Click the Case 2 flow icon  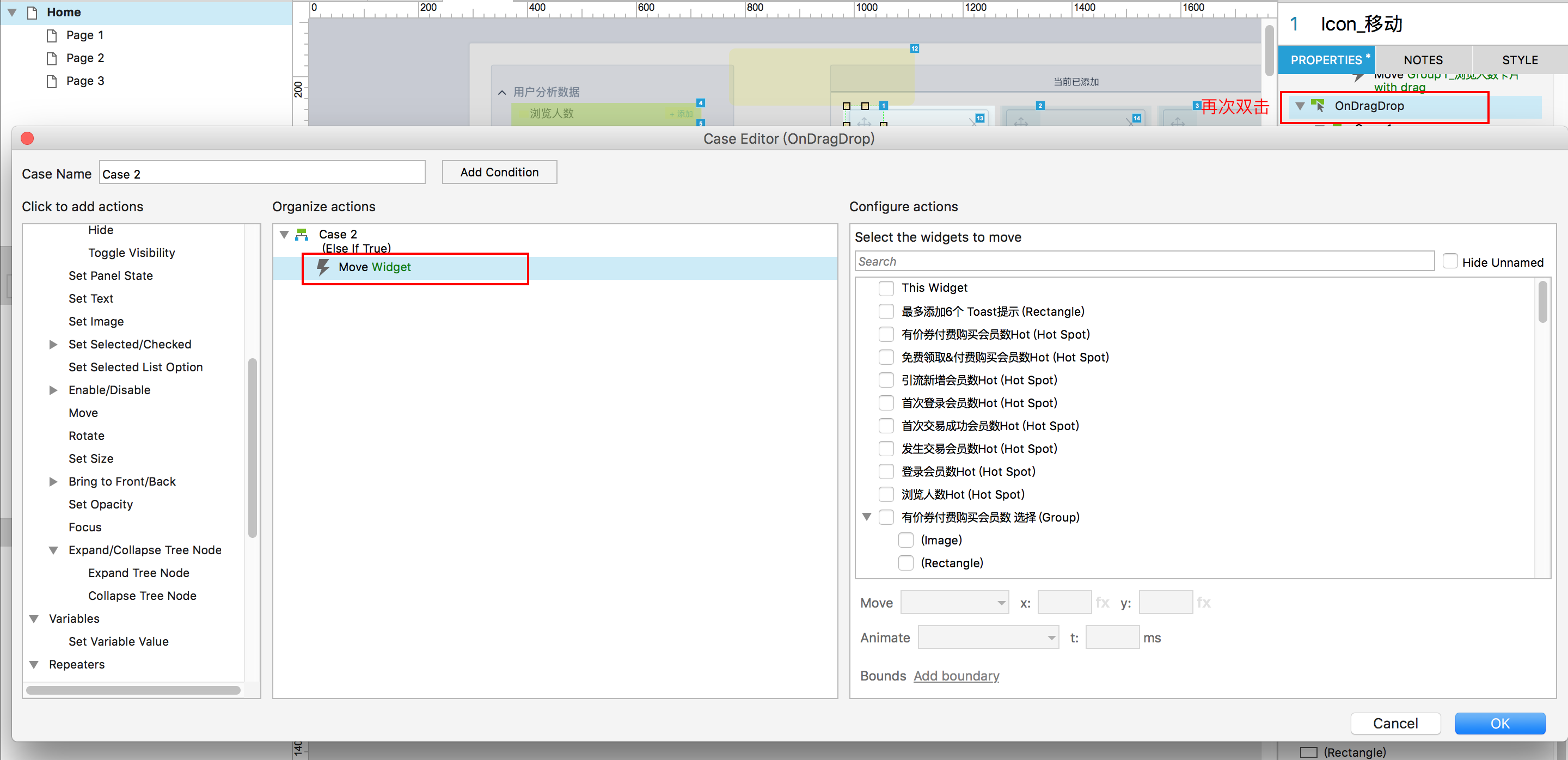[x=301, y=234]
